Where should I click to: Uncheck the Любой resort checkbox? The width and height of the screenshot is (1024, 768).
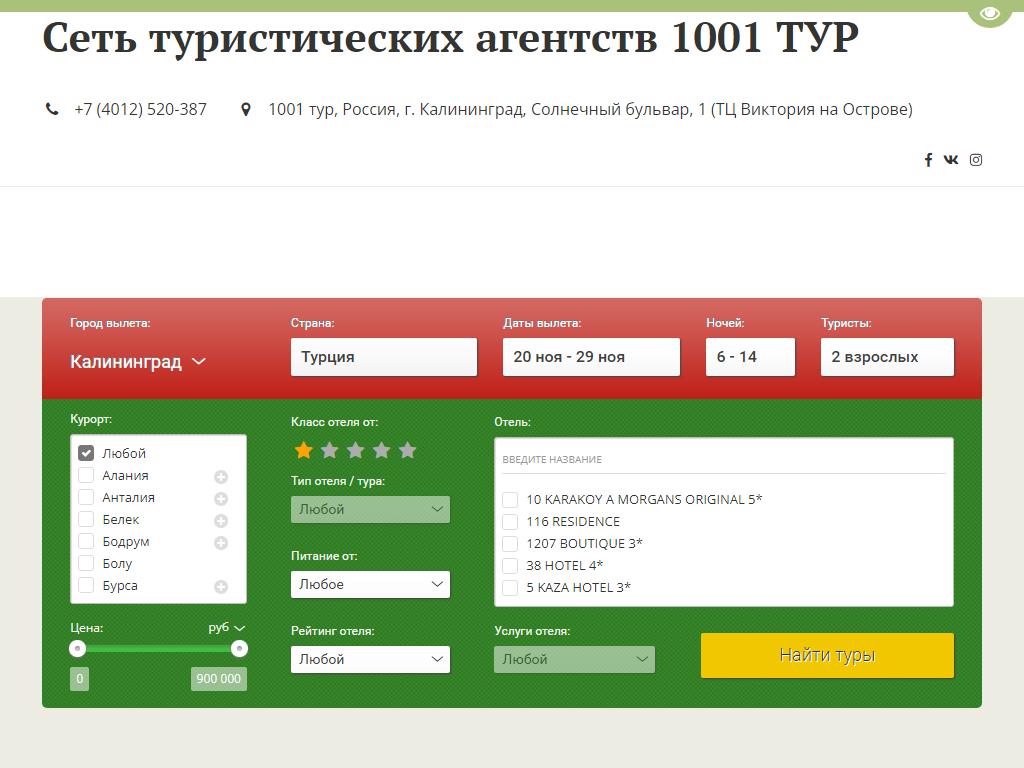click(86, 453)
